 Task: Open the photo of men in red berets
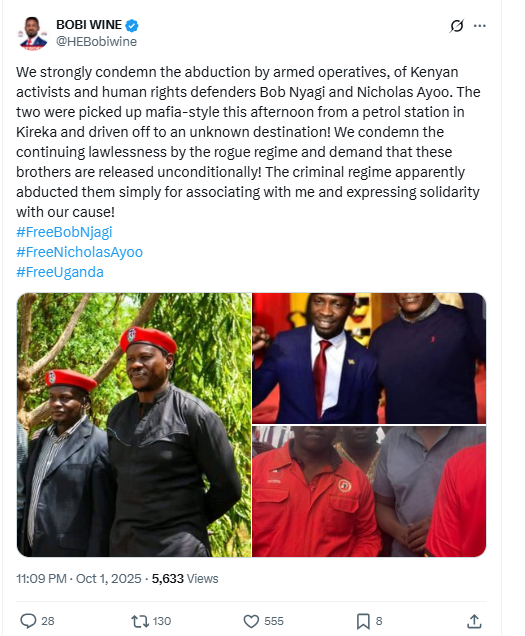point(134,425)
